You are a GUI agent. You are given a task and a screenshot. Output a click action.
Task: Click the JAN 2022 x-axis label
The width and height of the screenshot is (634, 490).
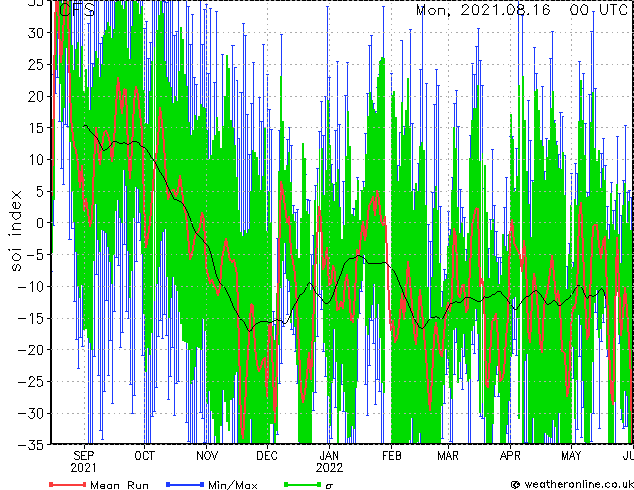tap(329, 461)
